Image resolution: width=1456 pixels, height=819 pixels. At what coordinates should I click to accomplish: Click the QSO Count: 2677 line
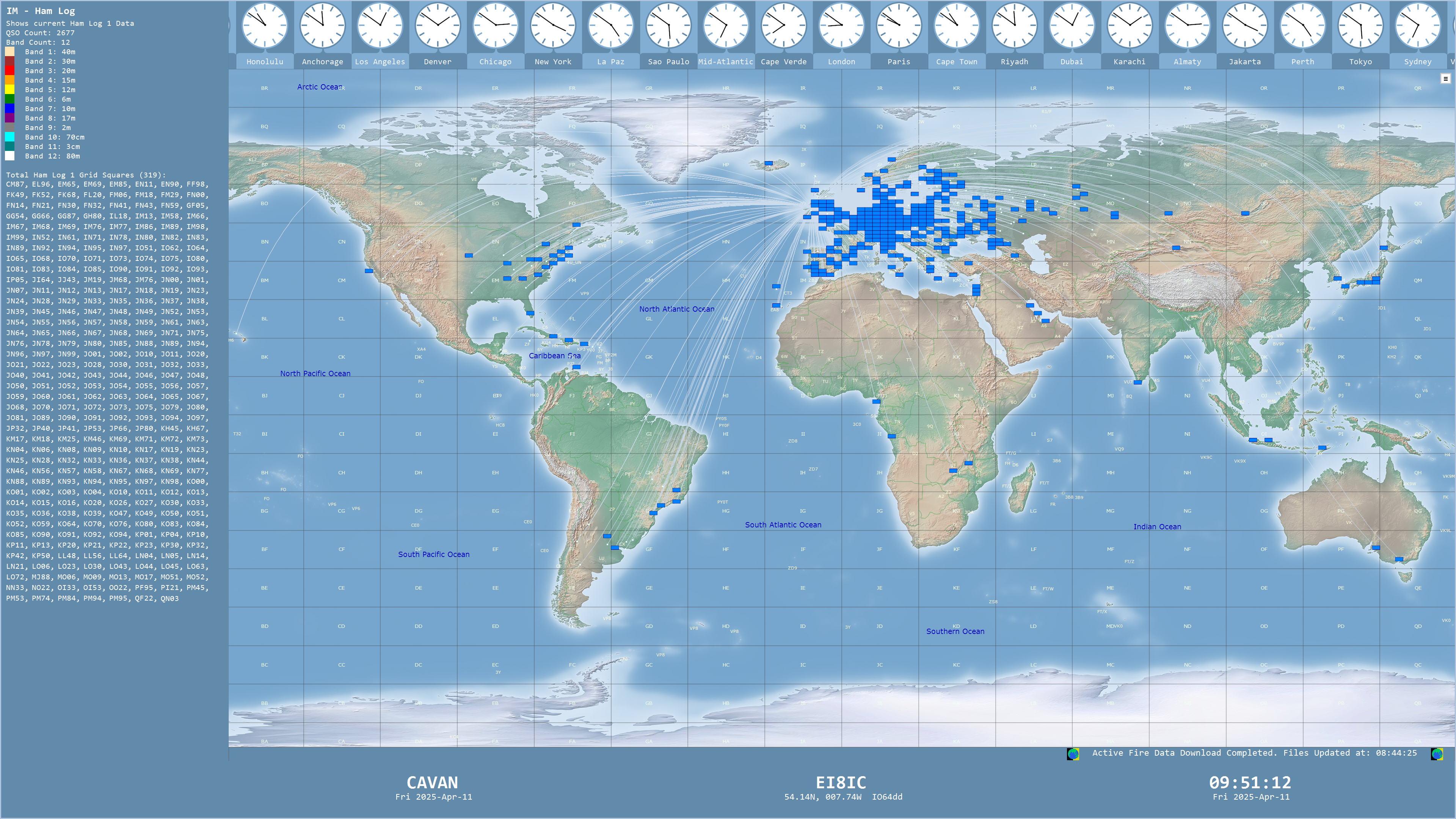pyautogui.click(x=40, y=33)
